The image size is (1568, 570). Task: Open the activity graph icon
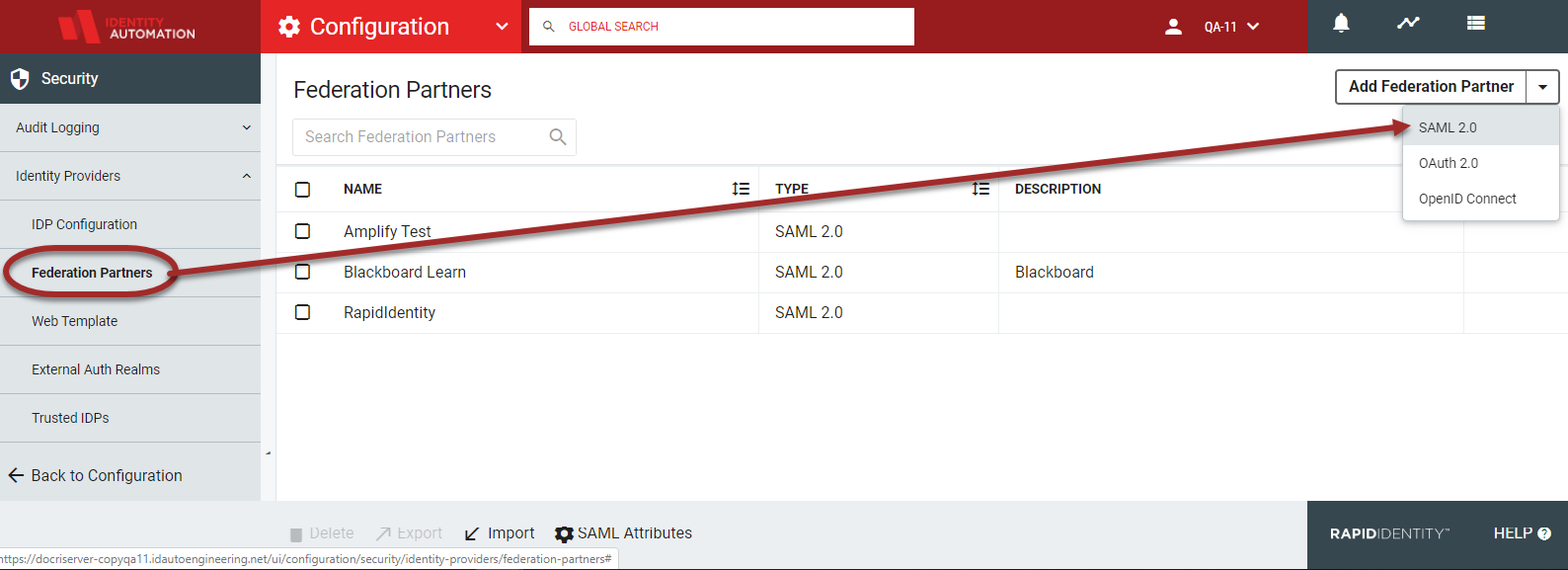pos(1408,23)
